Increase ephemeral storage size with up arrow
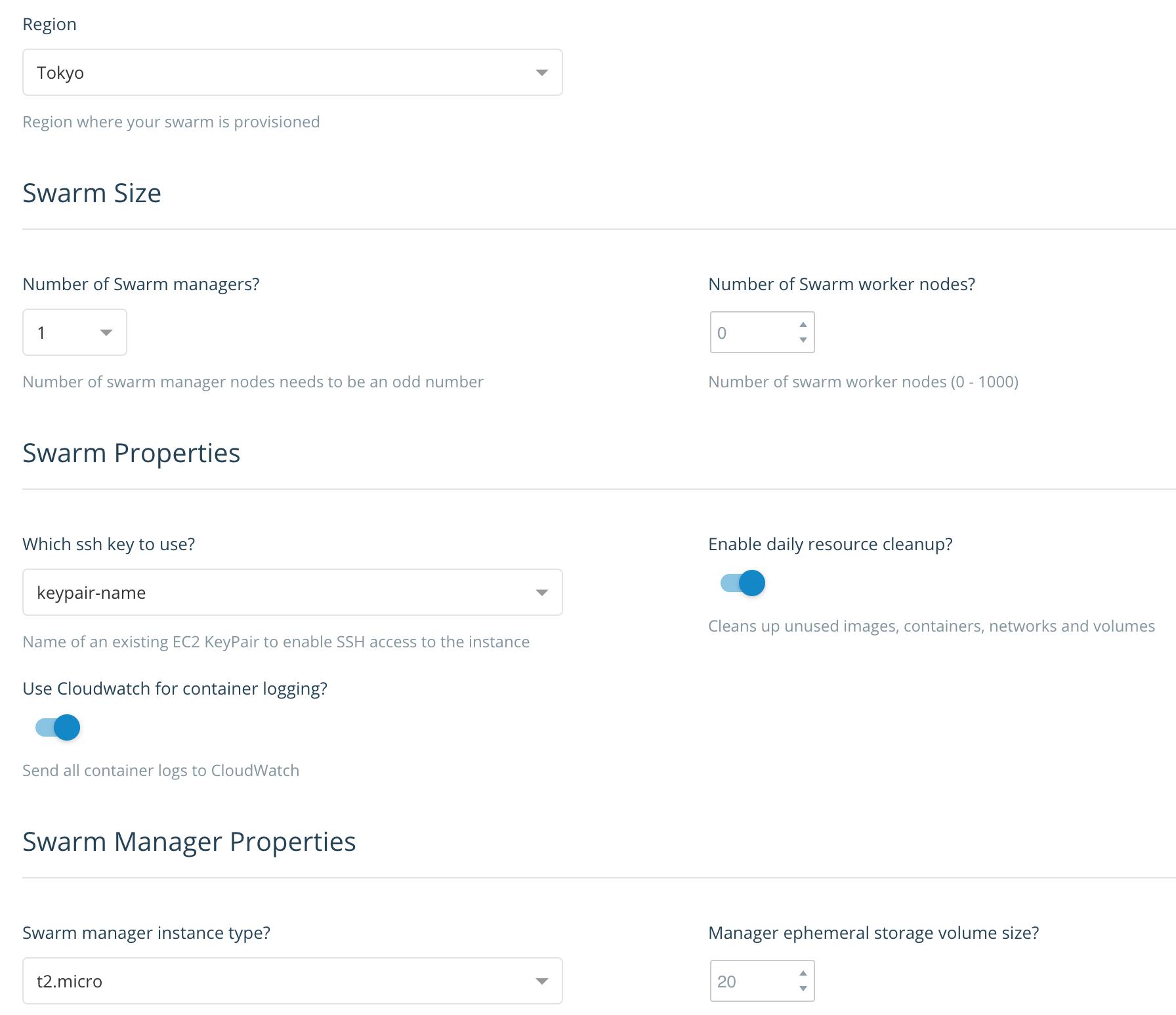Image resolution: width=1176 pixels, height=1015 pixels. pyautogui.click(x=803, y=974)
